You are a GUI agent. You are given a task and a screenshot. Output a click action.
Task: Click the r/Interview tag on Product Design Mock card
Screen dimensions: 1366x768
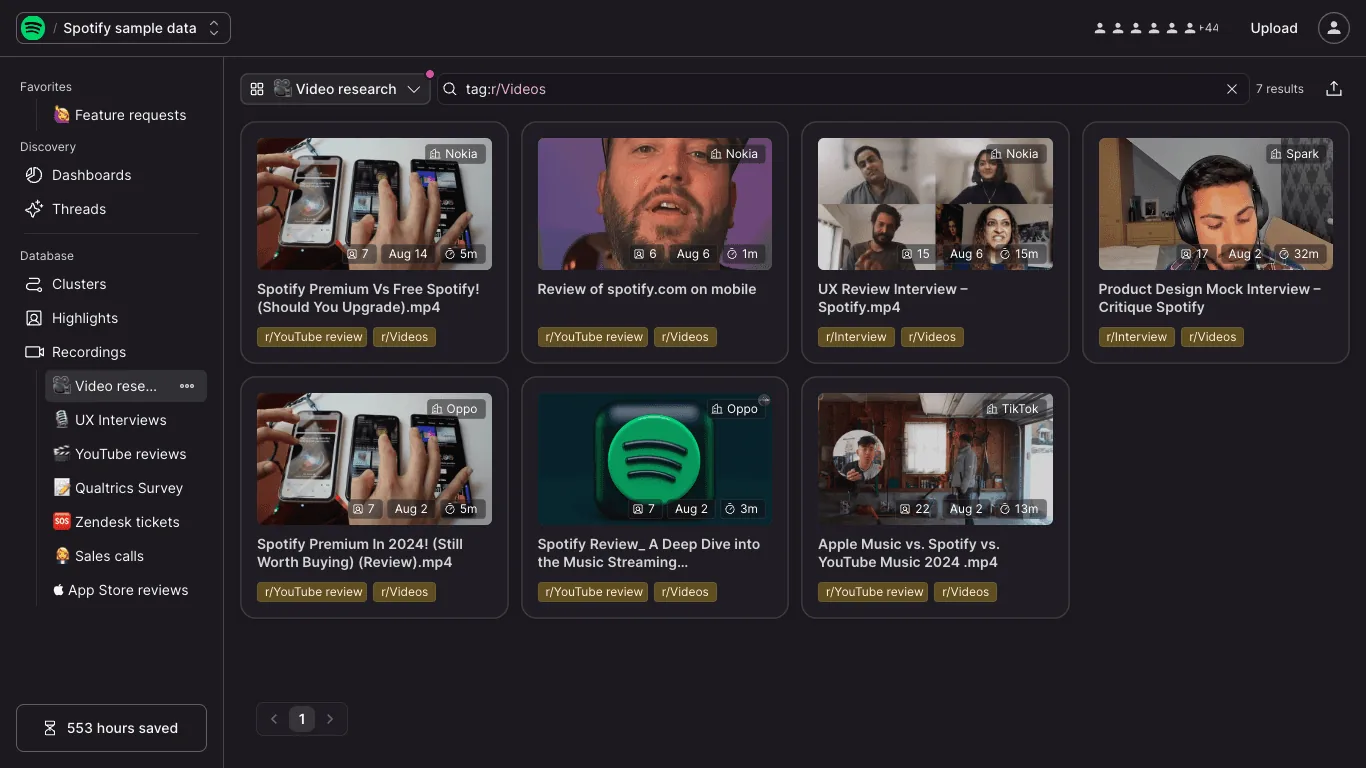[x=1137, y=337]
